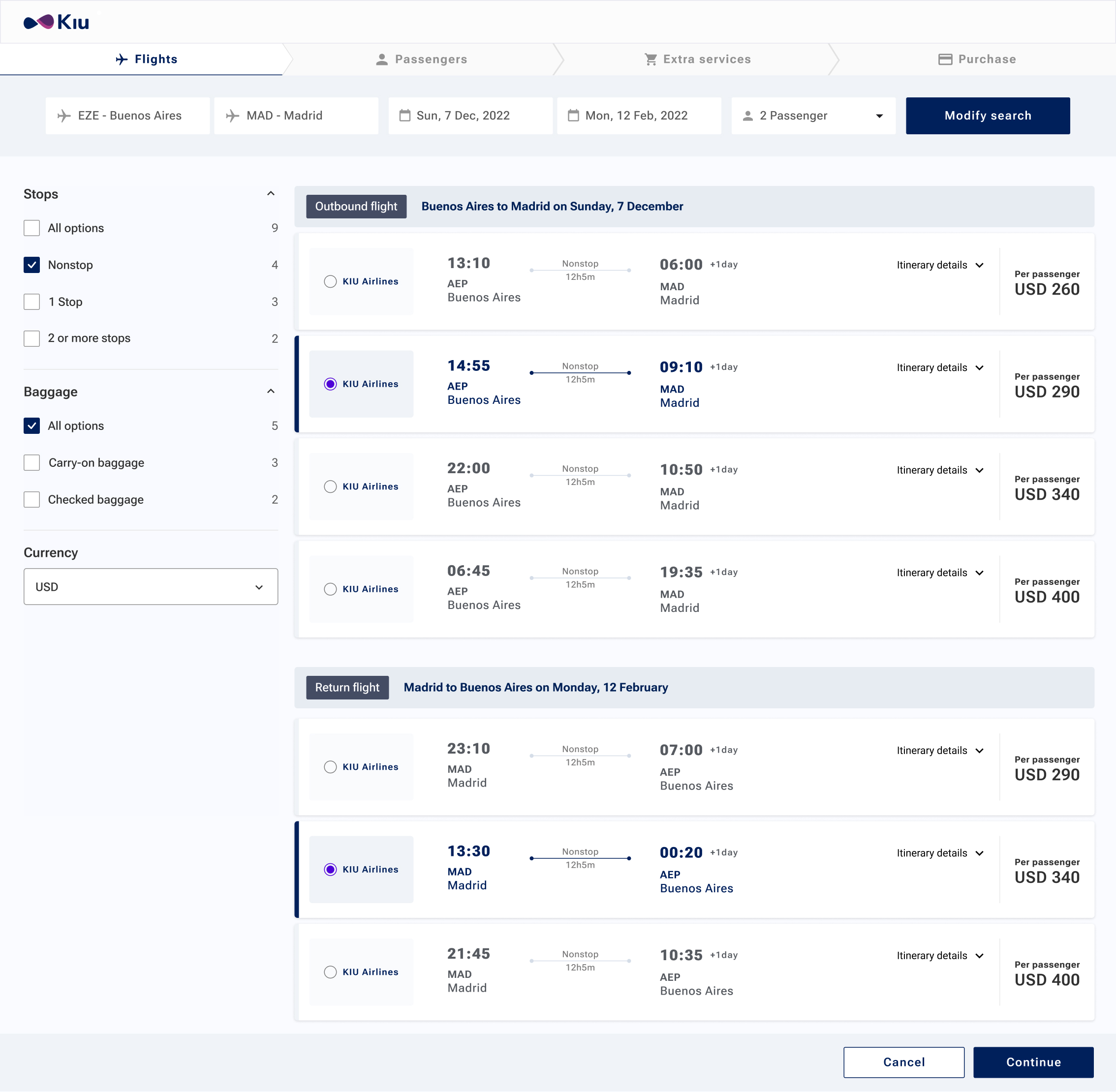Click the person icon beside Passengers
1116x1092 pixels.
381,59
